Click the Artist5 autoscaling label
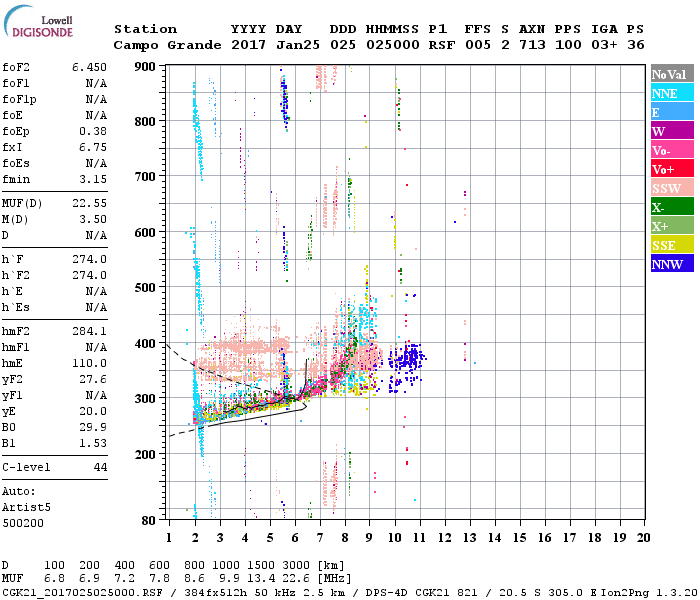 (x=25, y=507)
